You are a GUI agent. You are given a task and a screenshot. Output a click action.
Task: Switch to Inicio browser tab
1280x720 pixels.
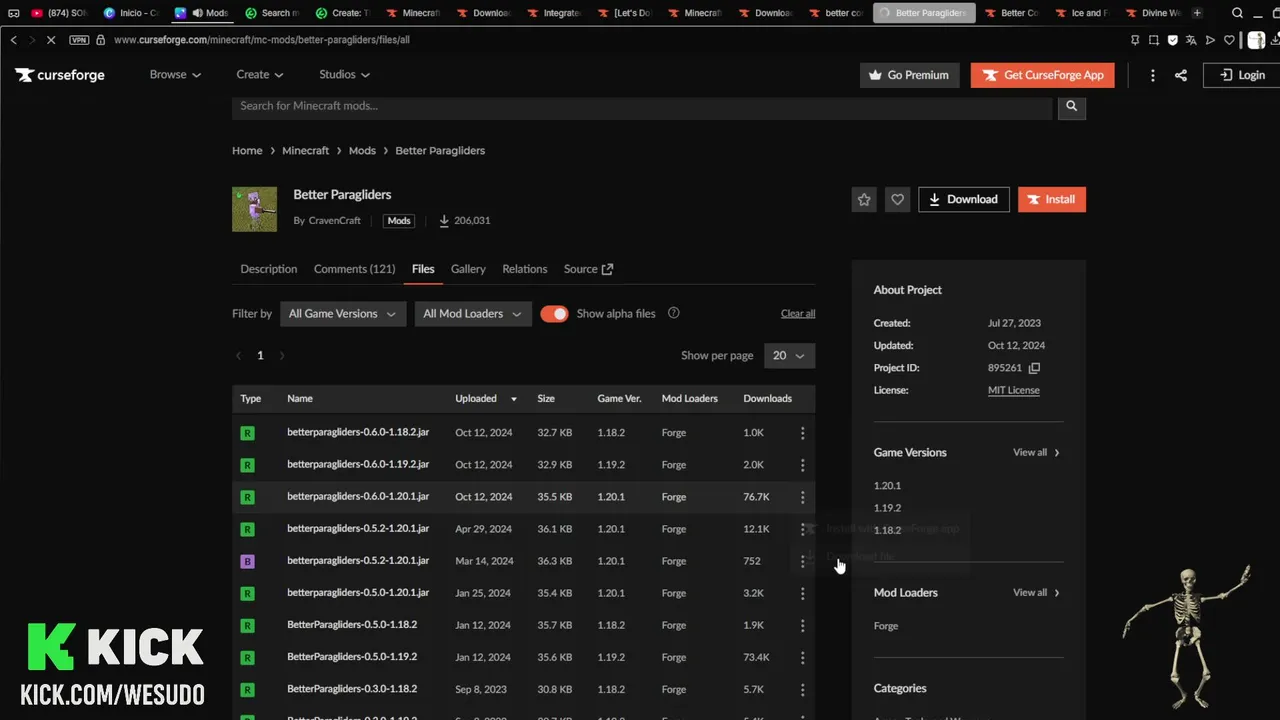(130, 13)
